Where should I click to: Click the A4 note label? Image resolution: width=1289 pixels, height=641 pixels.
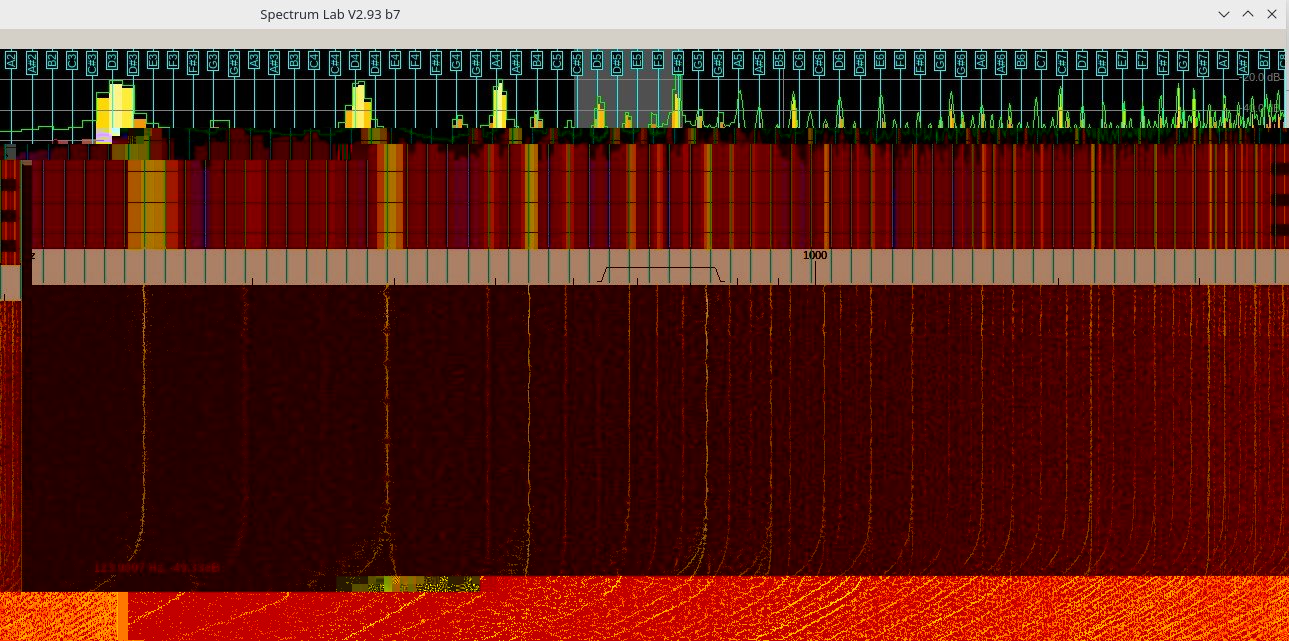[x=496, y=61]
